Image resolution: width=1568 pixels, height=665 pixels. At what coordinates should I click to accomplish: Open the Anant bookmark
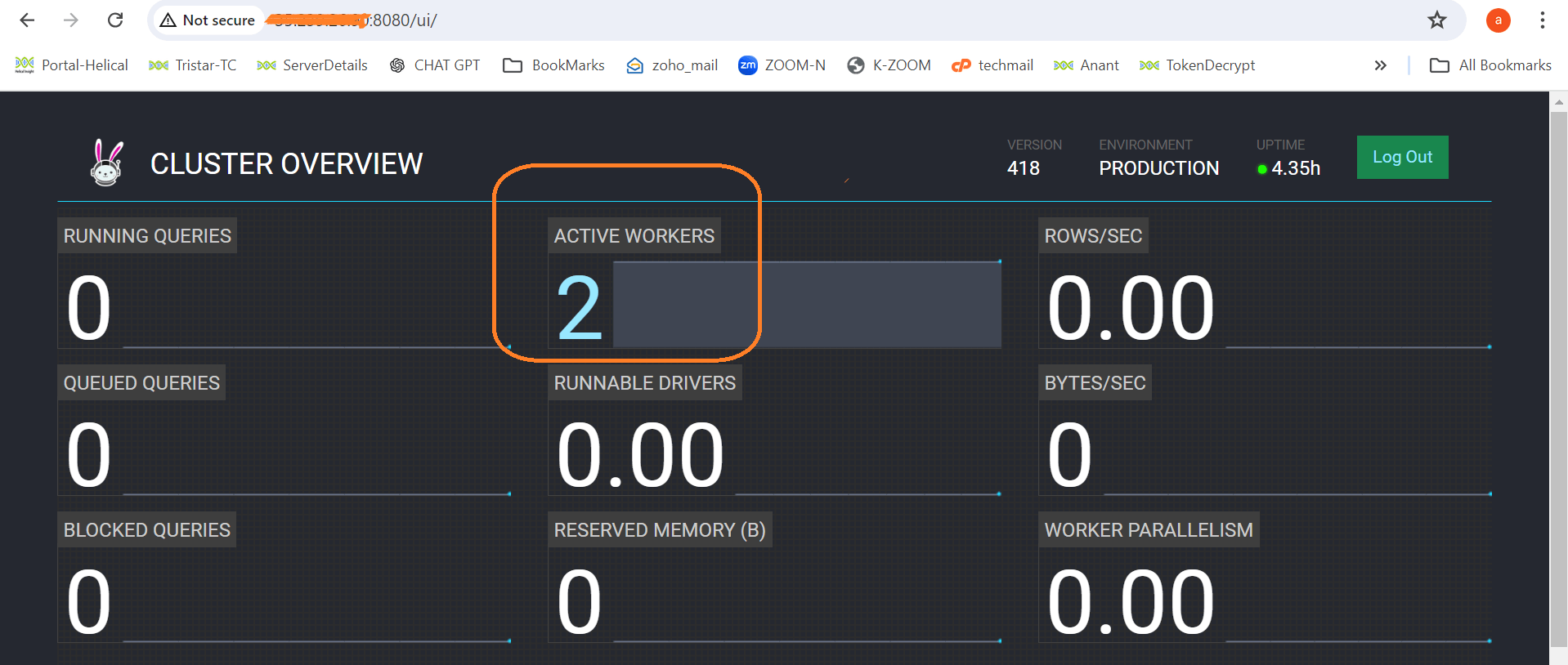(1086, 65)
